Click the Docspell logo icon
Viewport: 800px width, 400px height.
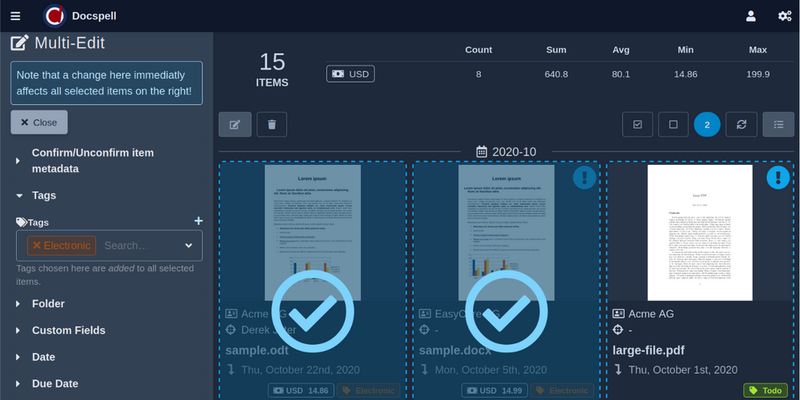coord(54,16)
